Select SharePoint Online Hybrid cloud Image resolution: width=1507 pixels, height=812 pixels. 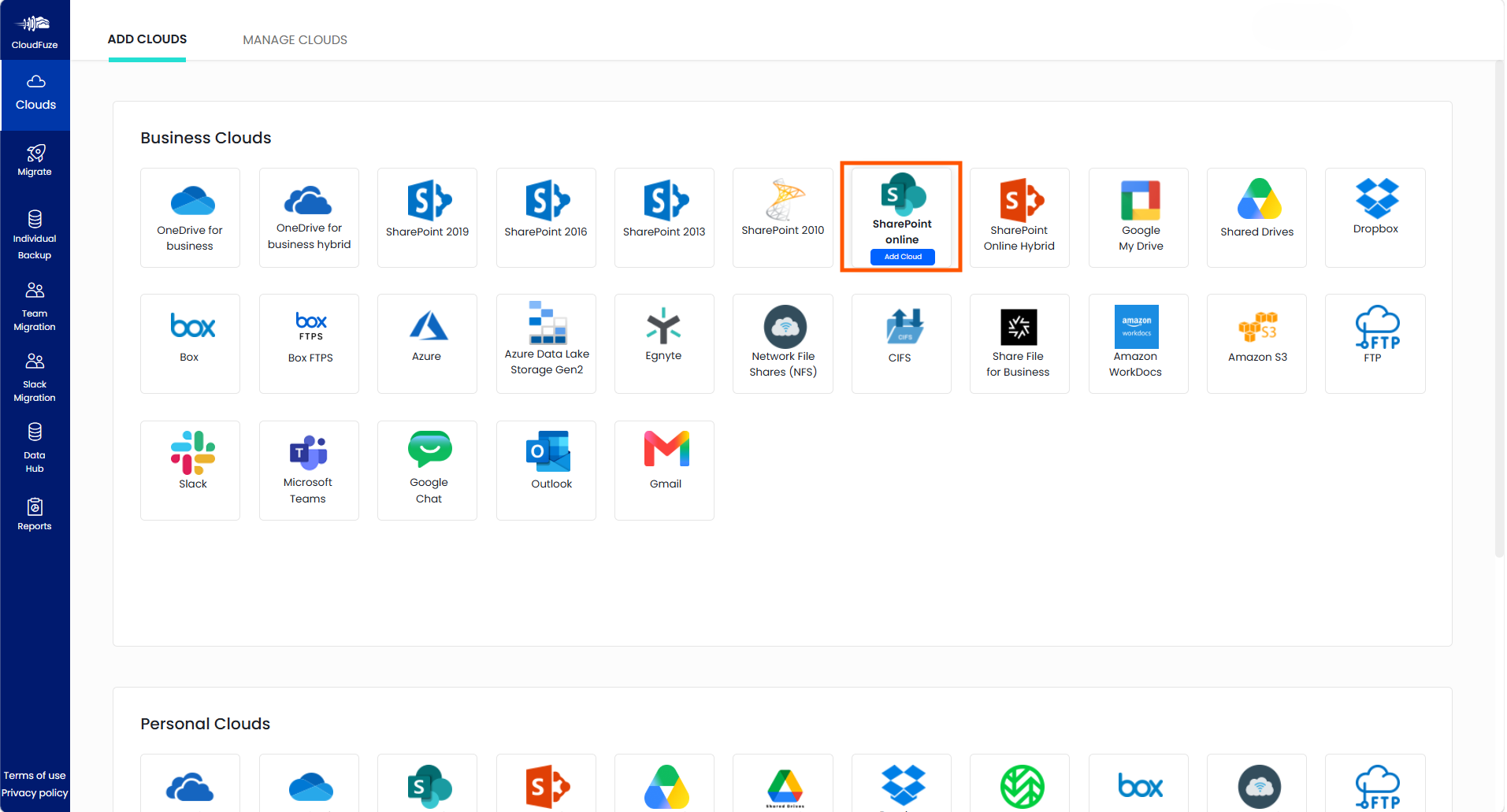click(1019, 217)
